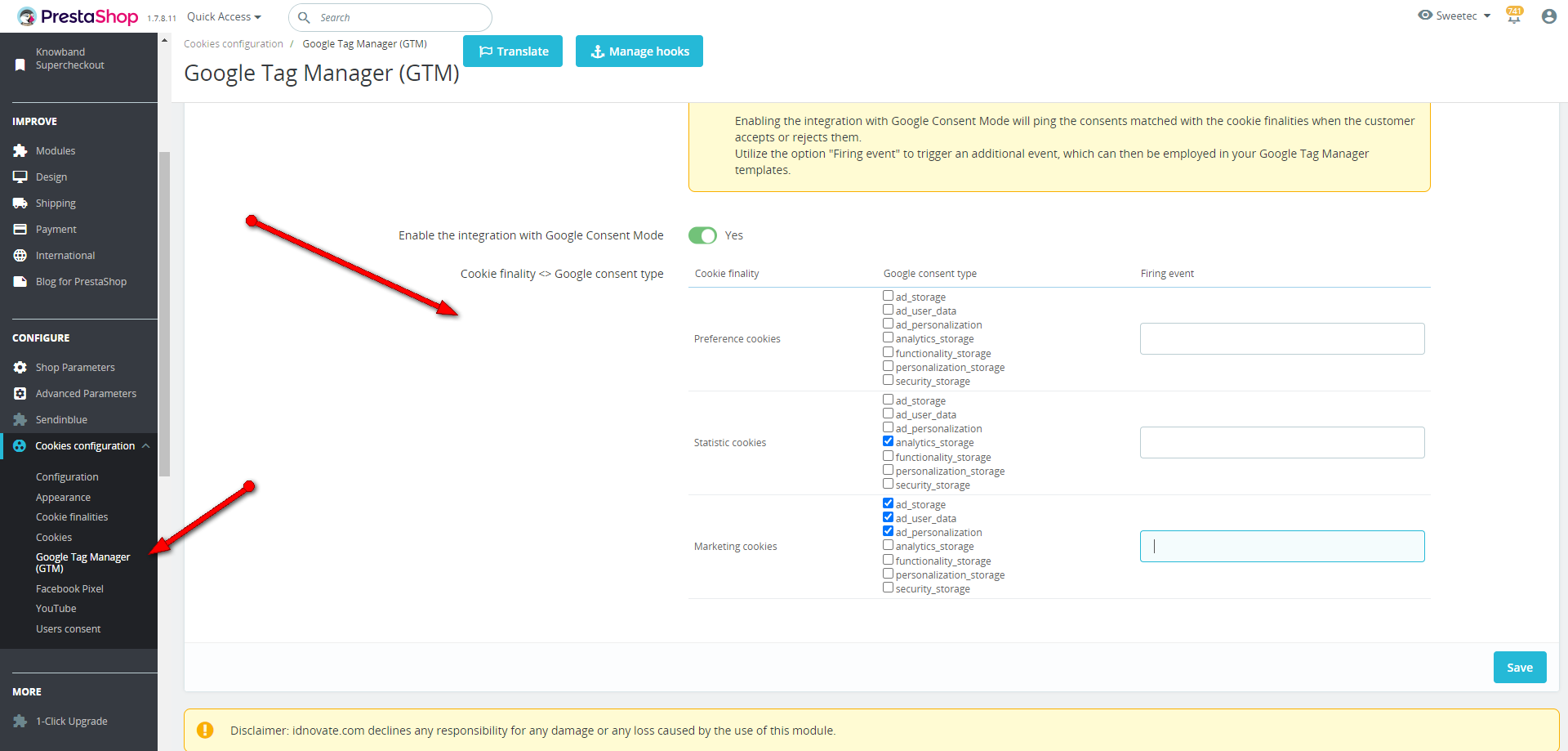
Task: Go to Cookies configuration breadcrumb
Action: (234, 43)
